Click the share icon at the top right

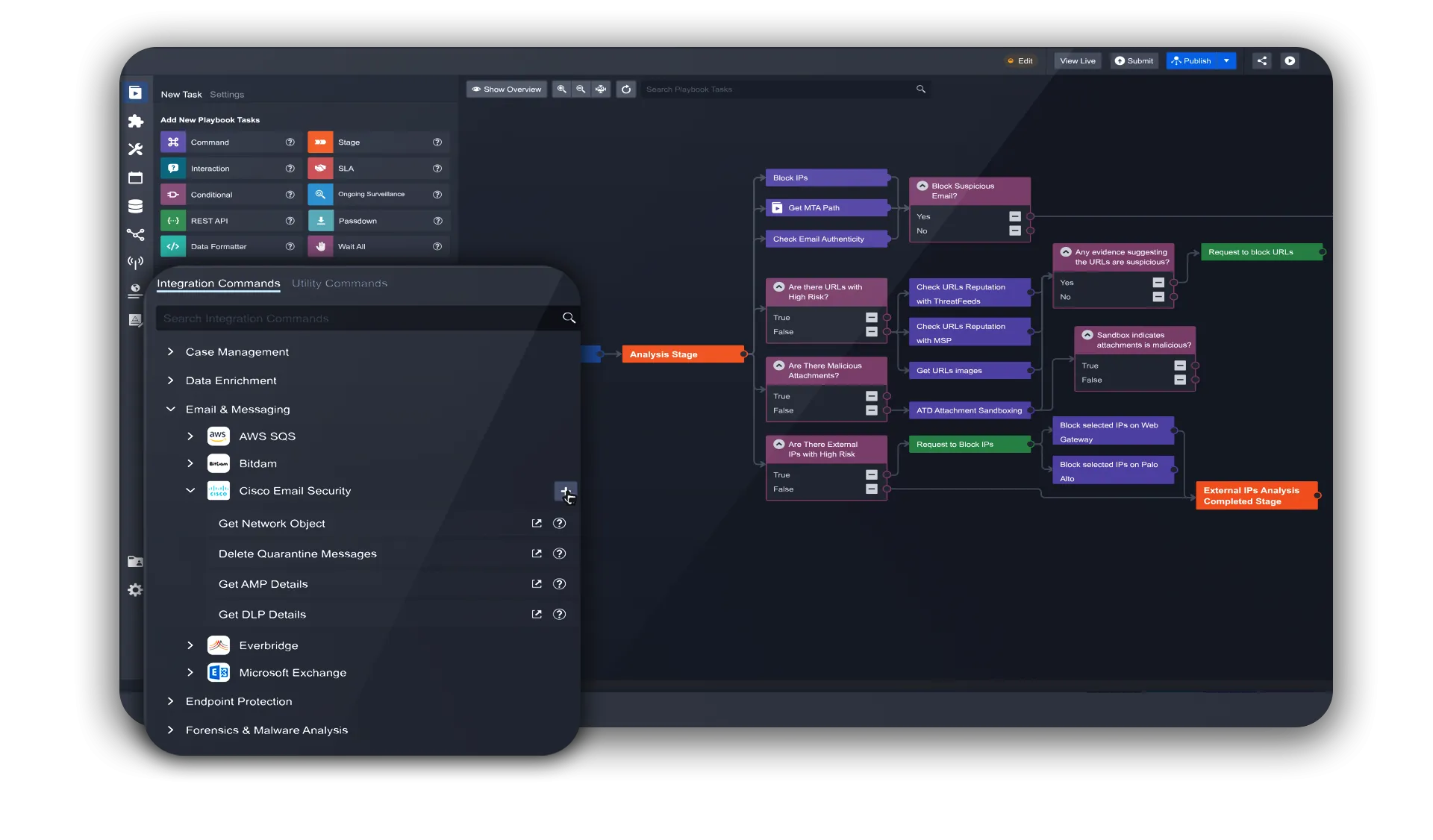[1262, 60]
